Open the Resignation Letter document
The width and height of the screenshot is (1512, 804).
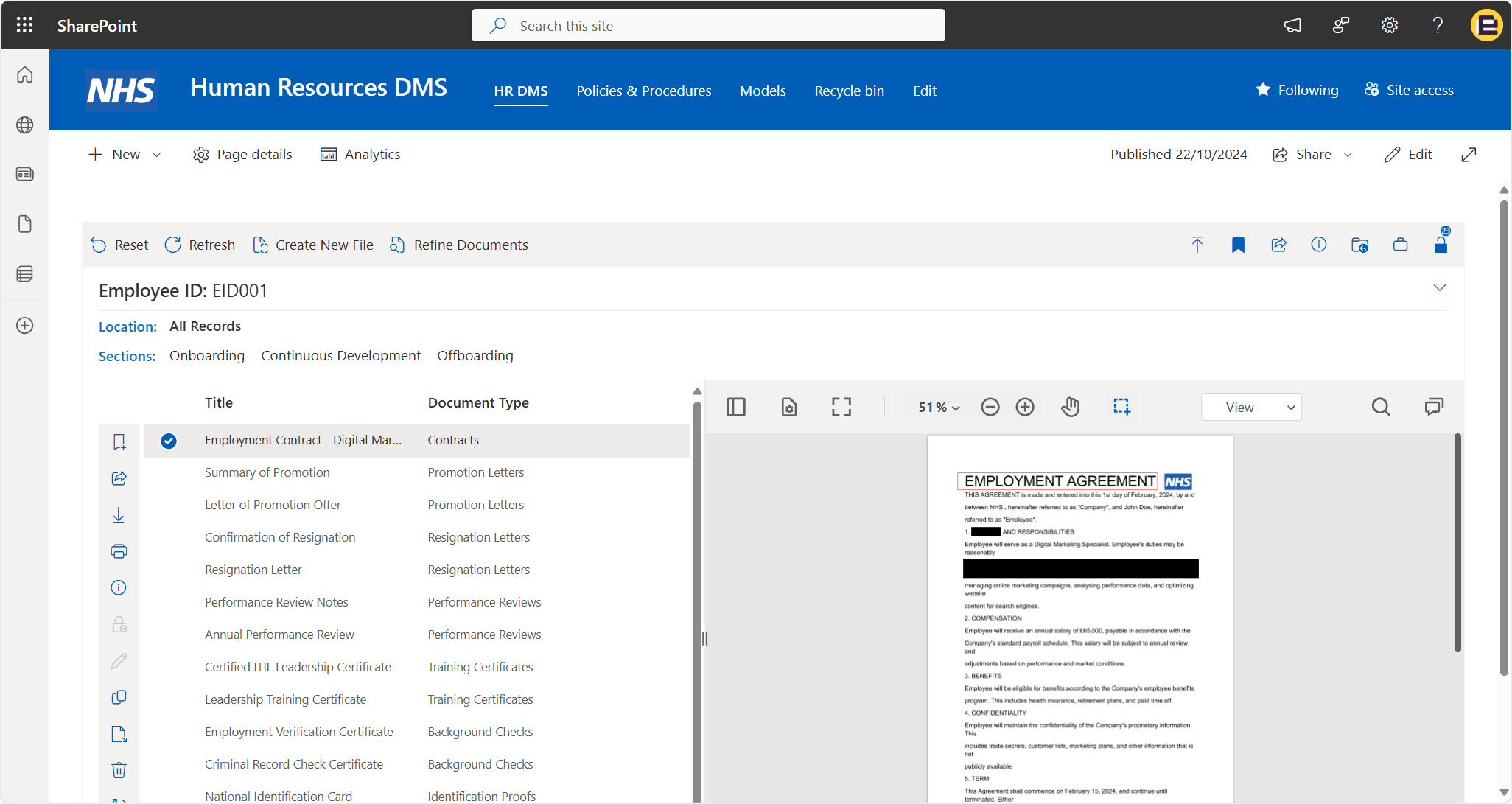tap(253, 570)
